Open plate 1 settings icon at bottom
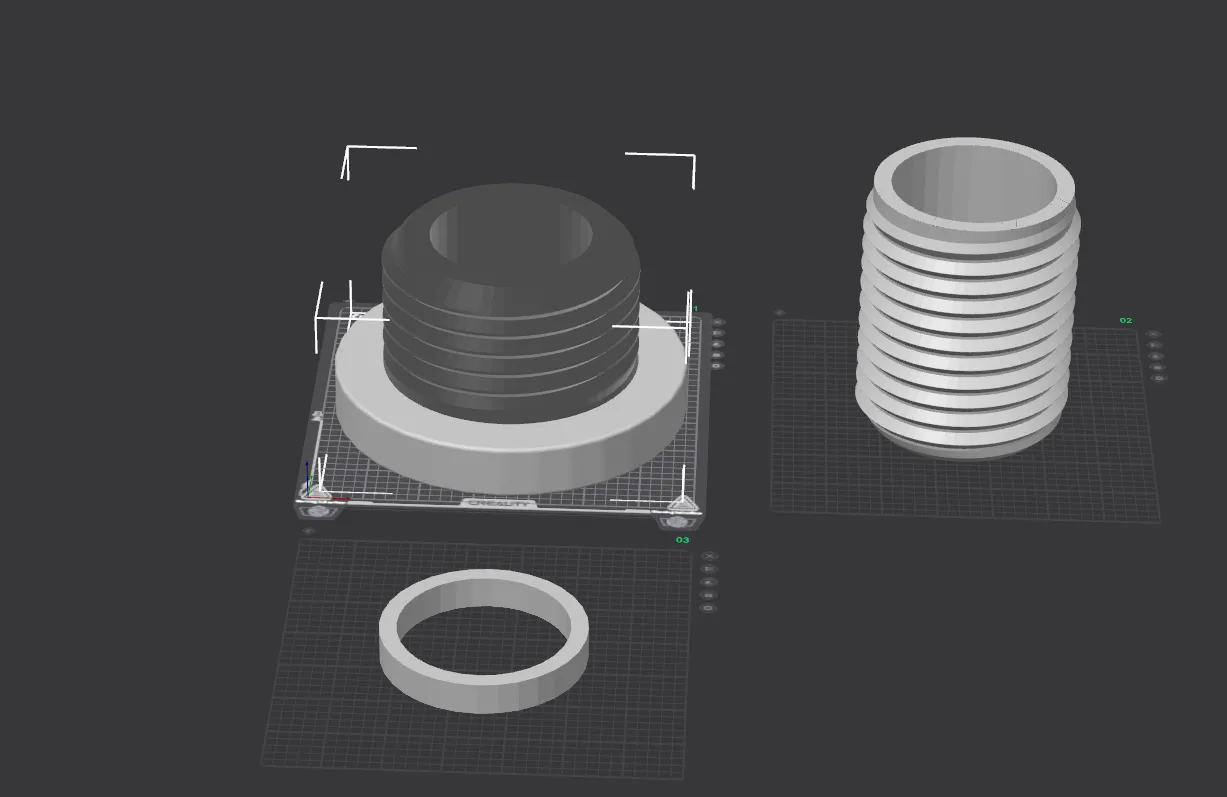The height and width of the screenshot is (797, 1227). pyautogui.click(x=717, y=366)
